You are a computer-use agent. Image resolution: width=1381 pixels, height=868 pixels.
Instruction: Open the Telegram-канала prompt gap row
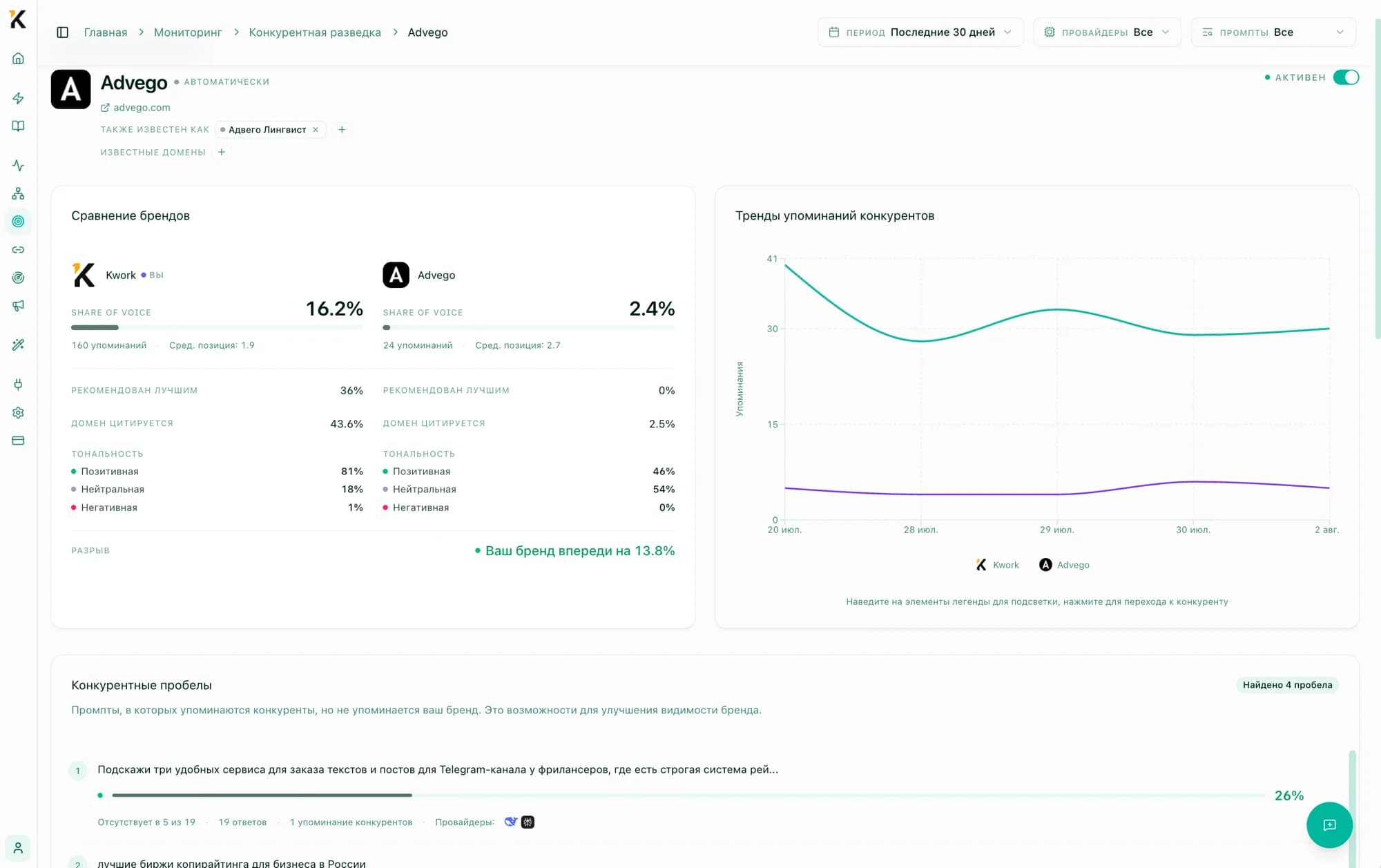point(438,769)
